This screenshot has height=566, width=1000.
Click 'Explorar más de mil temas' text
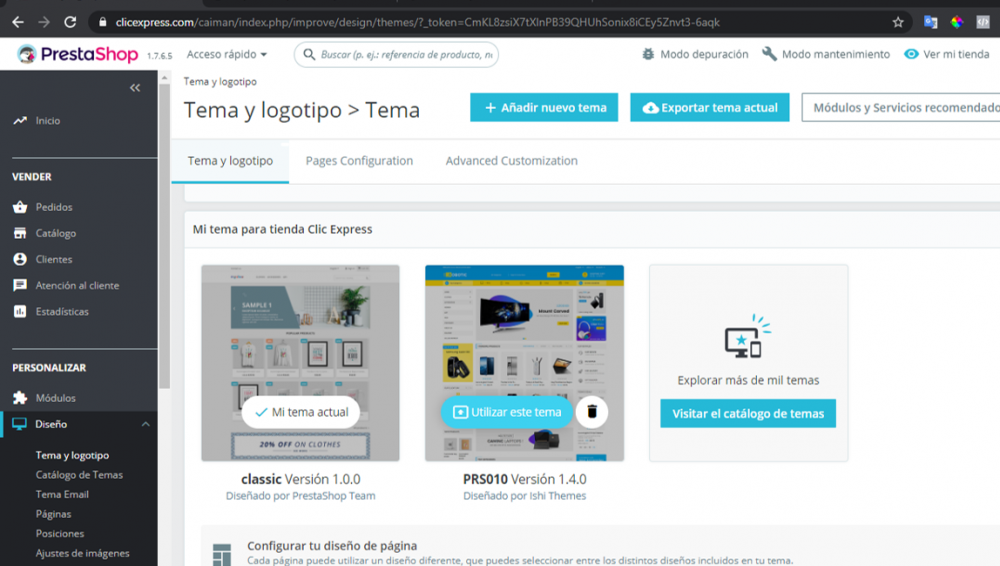point(748,380)
